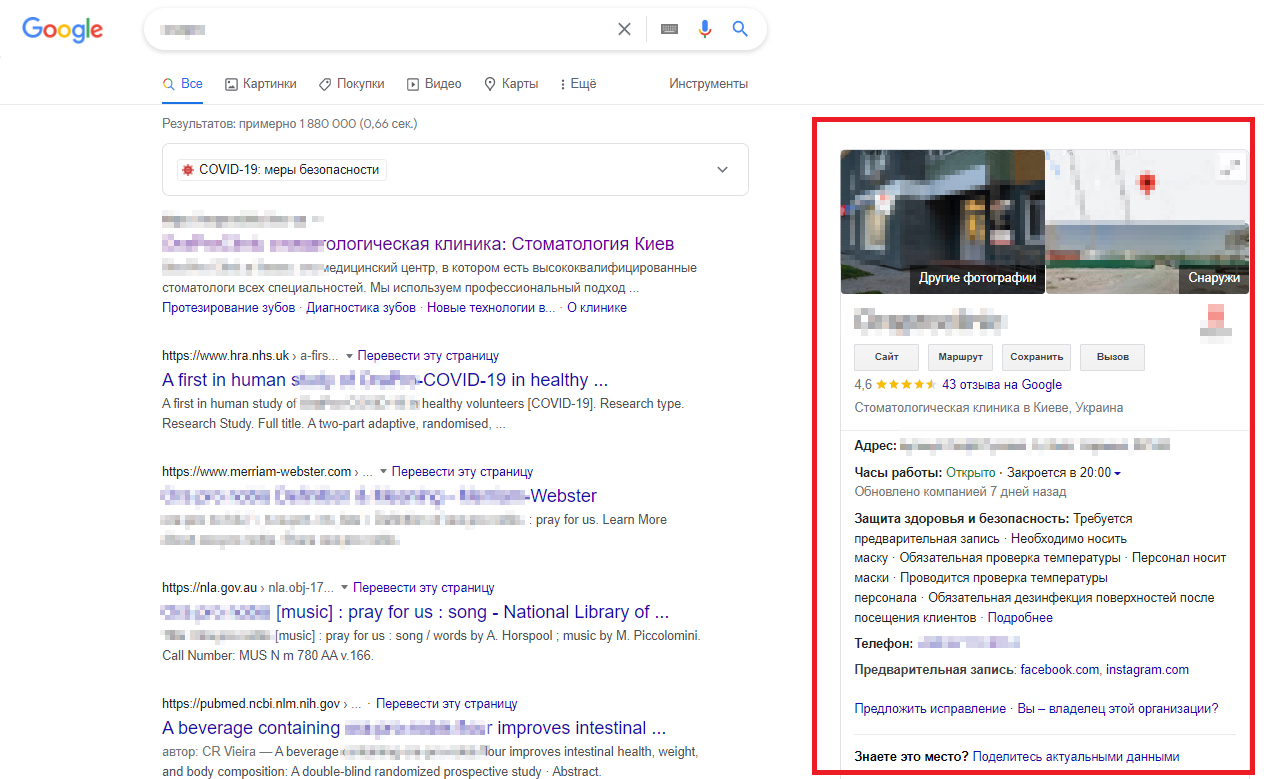Start the search via blue magnifier icon
This screenshot has height=779, width=1264.
[740, 28]
